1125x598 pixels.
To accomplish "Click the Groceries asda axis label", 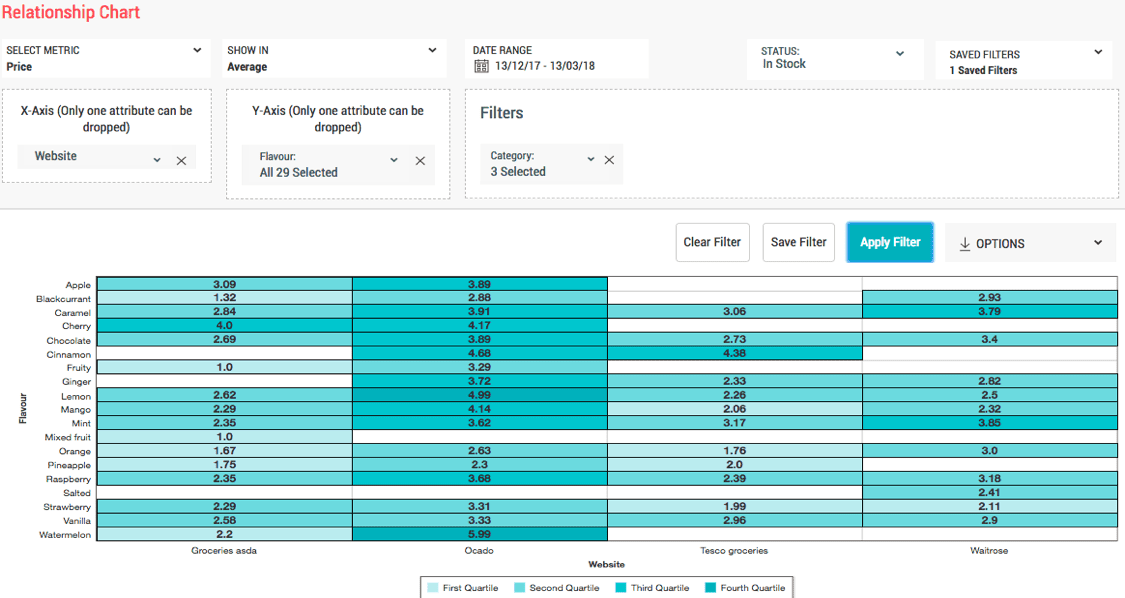I will point(224,551).
